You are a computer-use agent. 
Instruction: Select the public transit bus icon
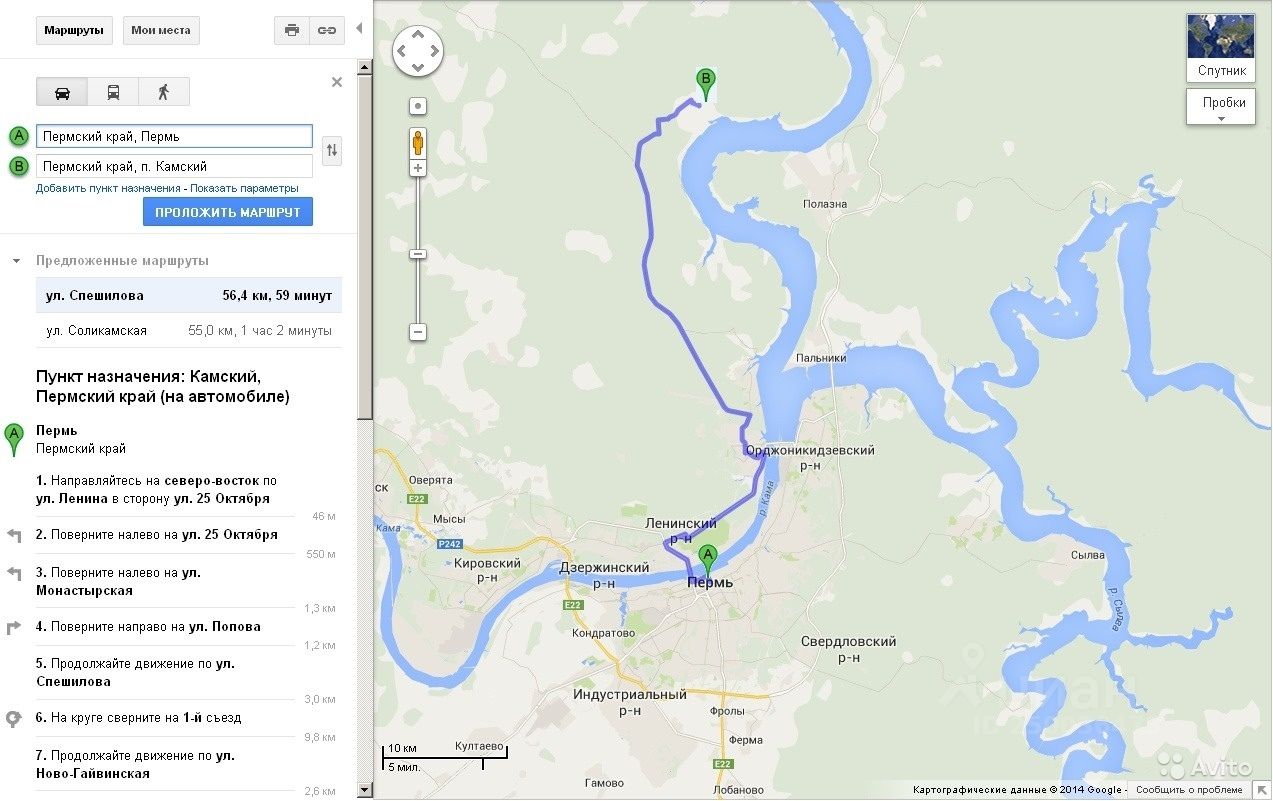click(113, 92)
